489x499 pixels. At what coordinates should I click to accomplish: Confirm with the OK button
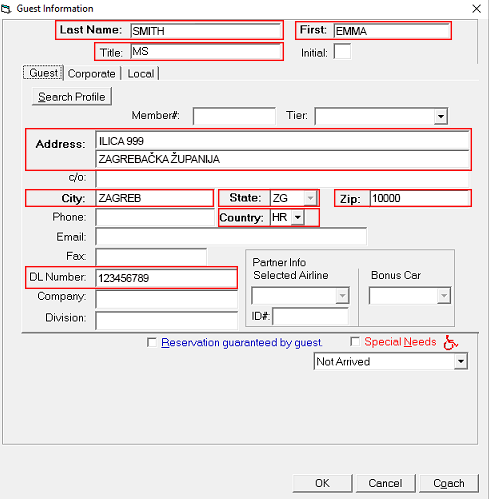tap(322, 483)
